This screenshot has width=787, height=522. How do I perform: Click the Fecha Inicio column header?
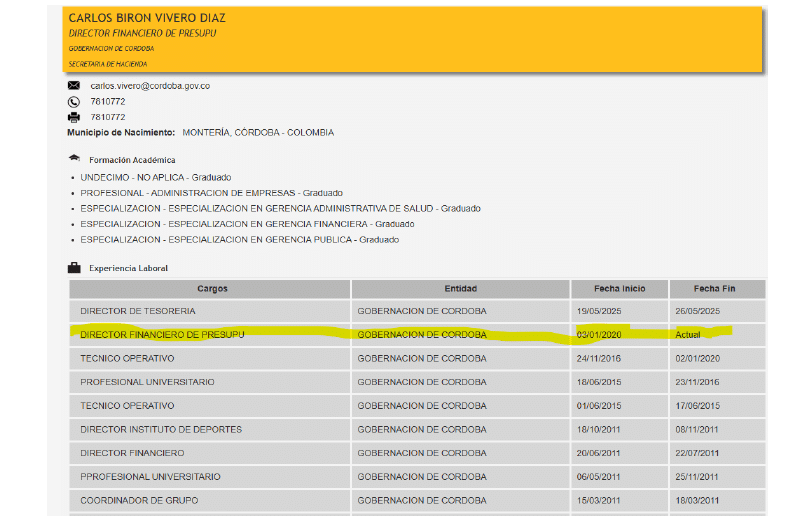619,289
